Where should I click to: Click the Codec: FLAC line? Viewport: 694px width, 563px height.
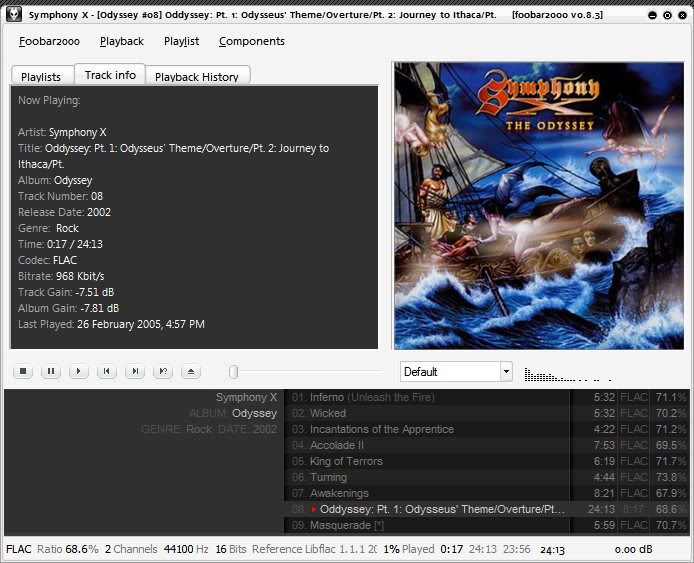click(47, 260)
